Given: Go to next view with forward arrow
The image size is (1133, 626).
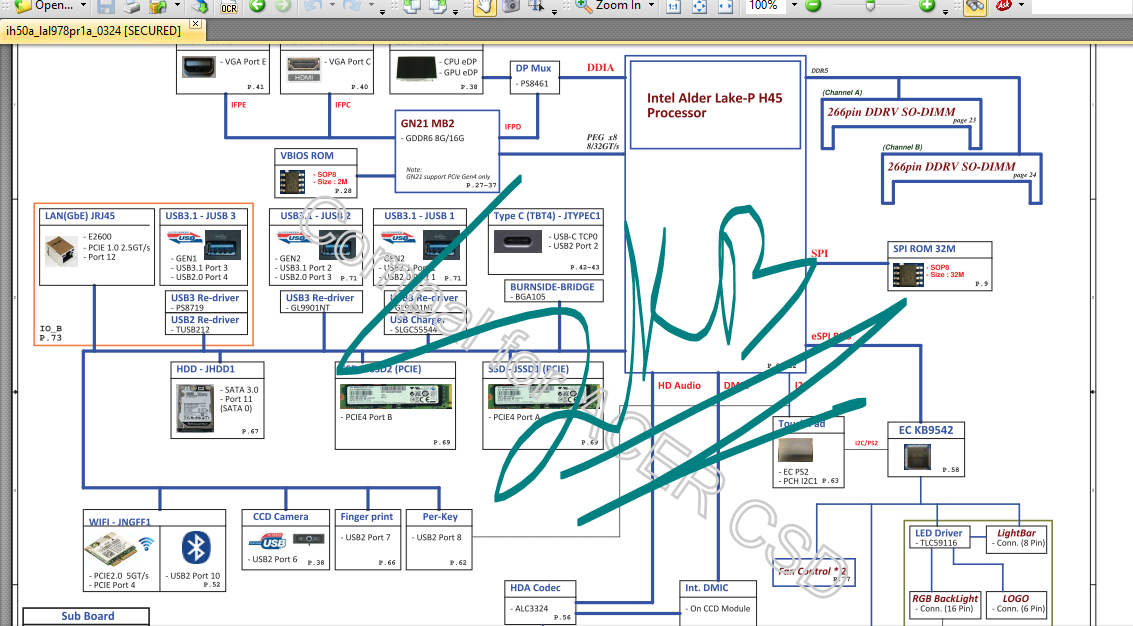Looking at the screenshot, I should point(283,6).
